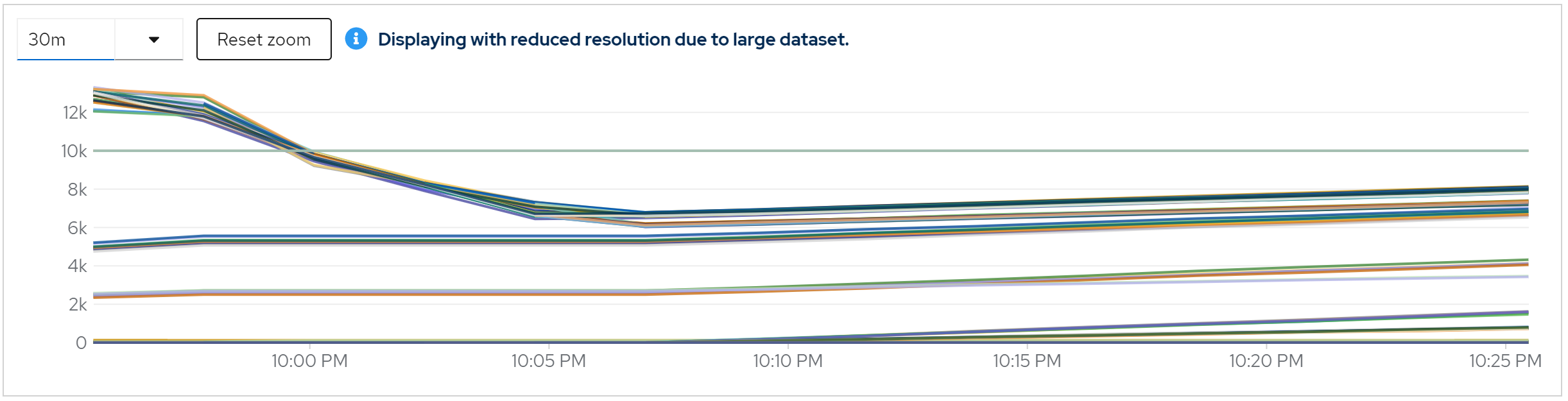
Task: Click the 10:20 PM time axis label
Action: click(1266, 361)
